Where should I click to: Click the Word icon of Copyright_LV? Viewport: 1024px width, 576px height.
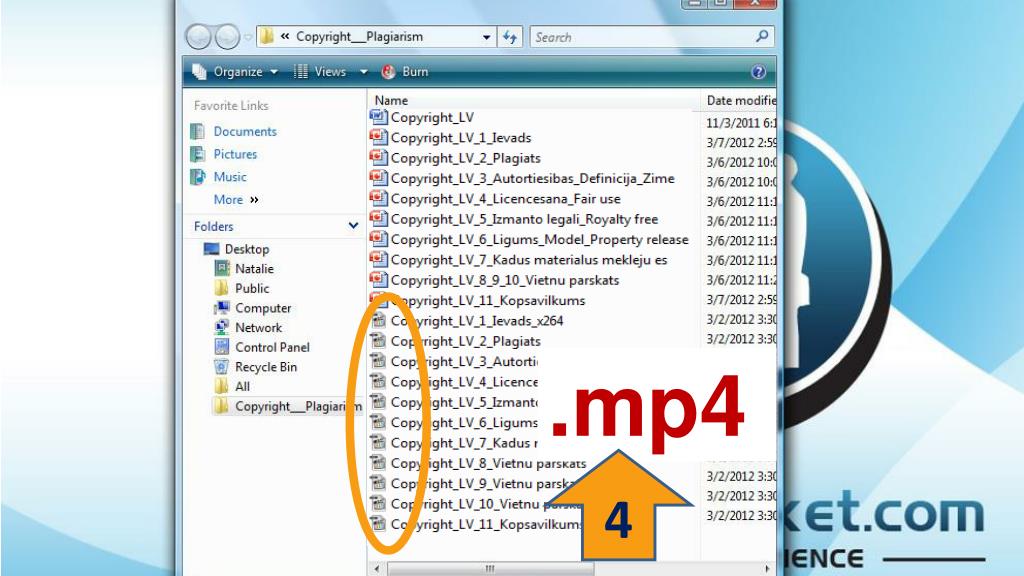(379, 117)
